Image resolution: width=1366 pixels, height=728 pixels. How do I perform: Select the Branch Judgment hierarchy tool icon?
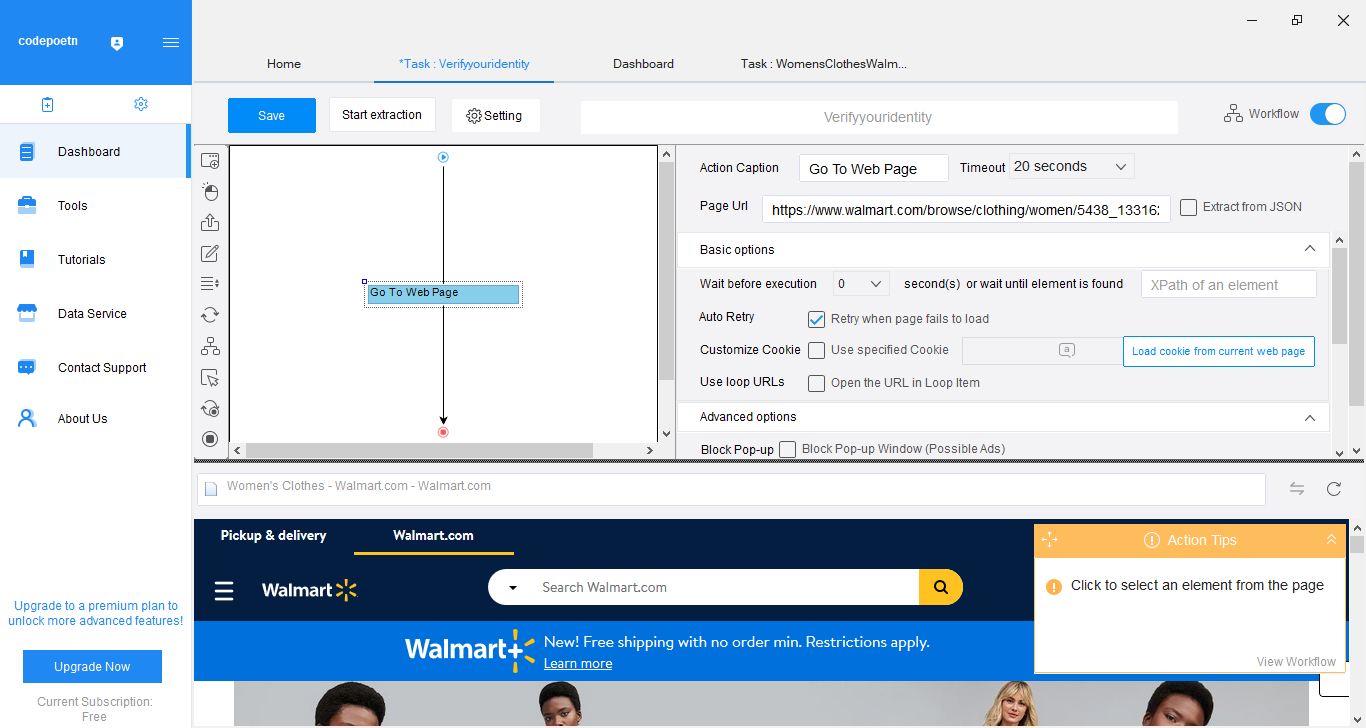[210, 346]
